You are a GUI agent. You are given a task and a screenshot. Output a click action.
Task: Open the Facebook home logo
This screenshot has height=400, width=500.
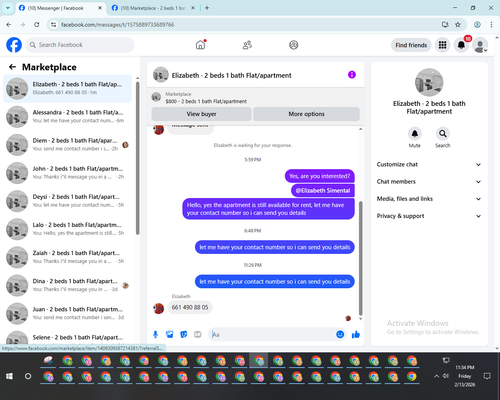[14, 45]
